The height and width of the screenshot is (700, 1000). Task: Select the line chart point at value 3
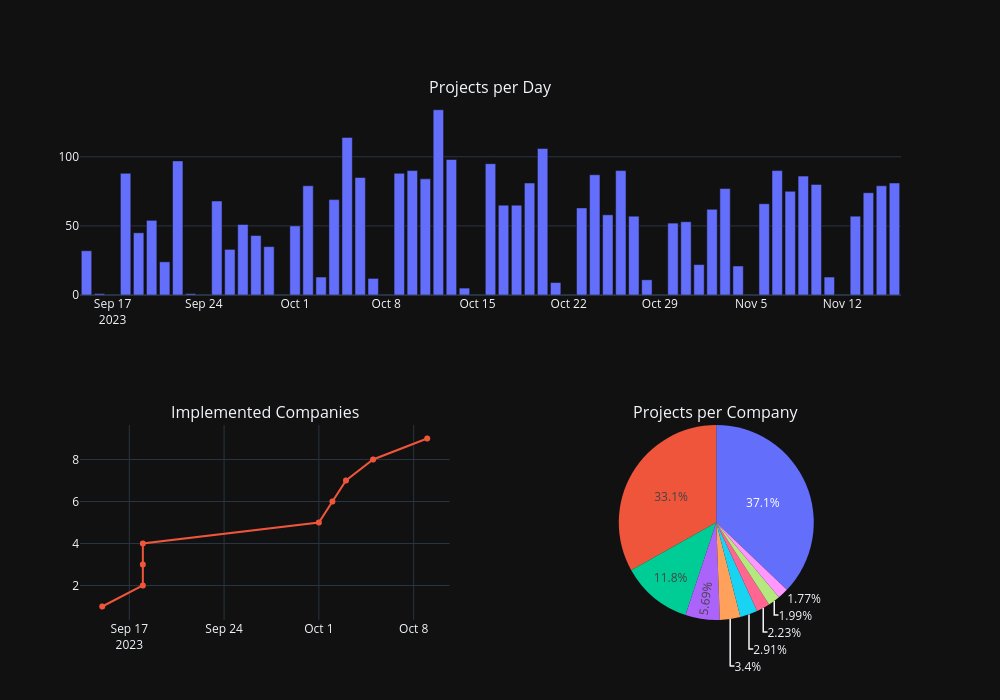click(x=143, y=564)
